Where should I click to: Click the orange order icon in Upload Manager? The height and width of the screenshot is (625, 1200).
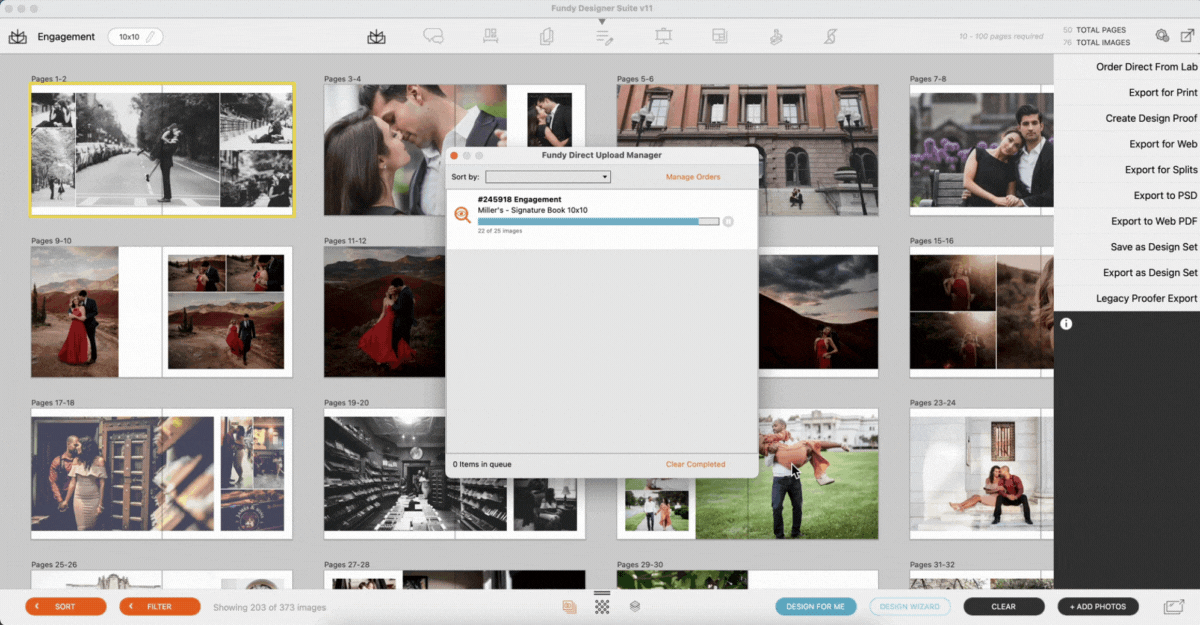pos(462,214)
